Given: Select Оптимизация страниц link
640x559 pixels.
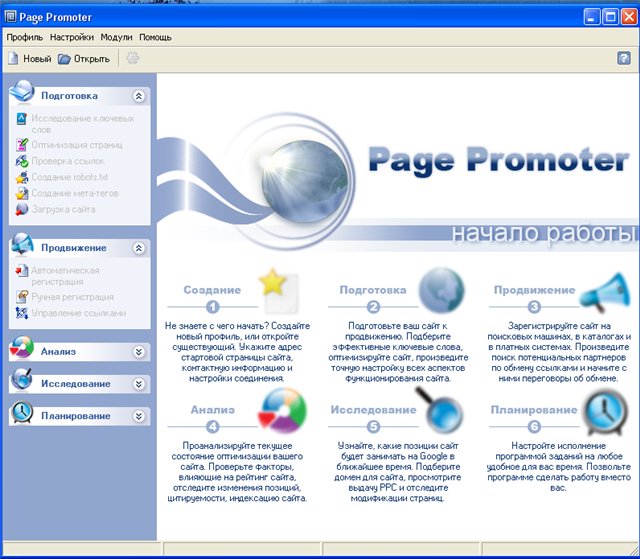Looking at the screenshot, I should pos(77,145).
